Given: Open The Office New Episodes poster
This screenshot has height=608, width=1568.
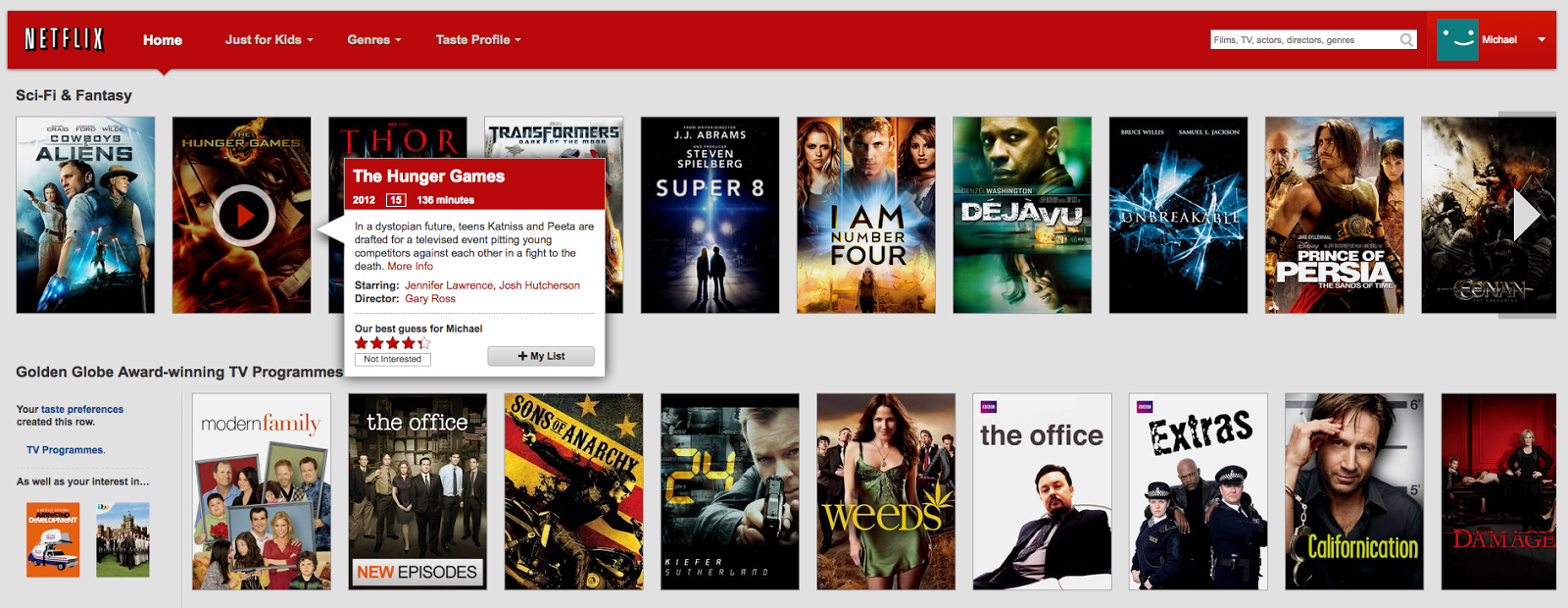Looking at the screenshot, I should [x=417, y=491].
